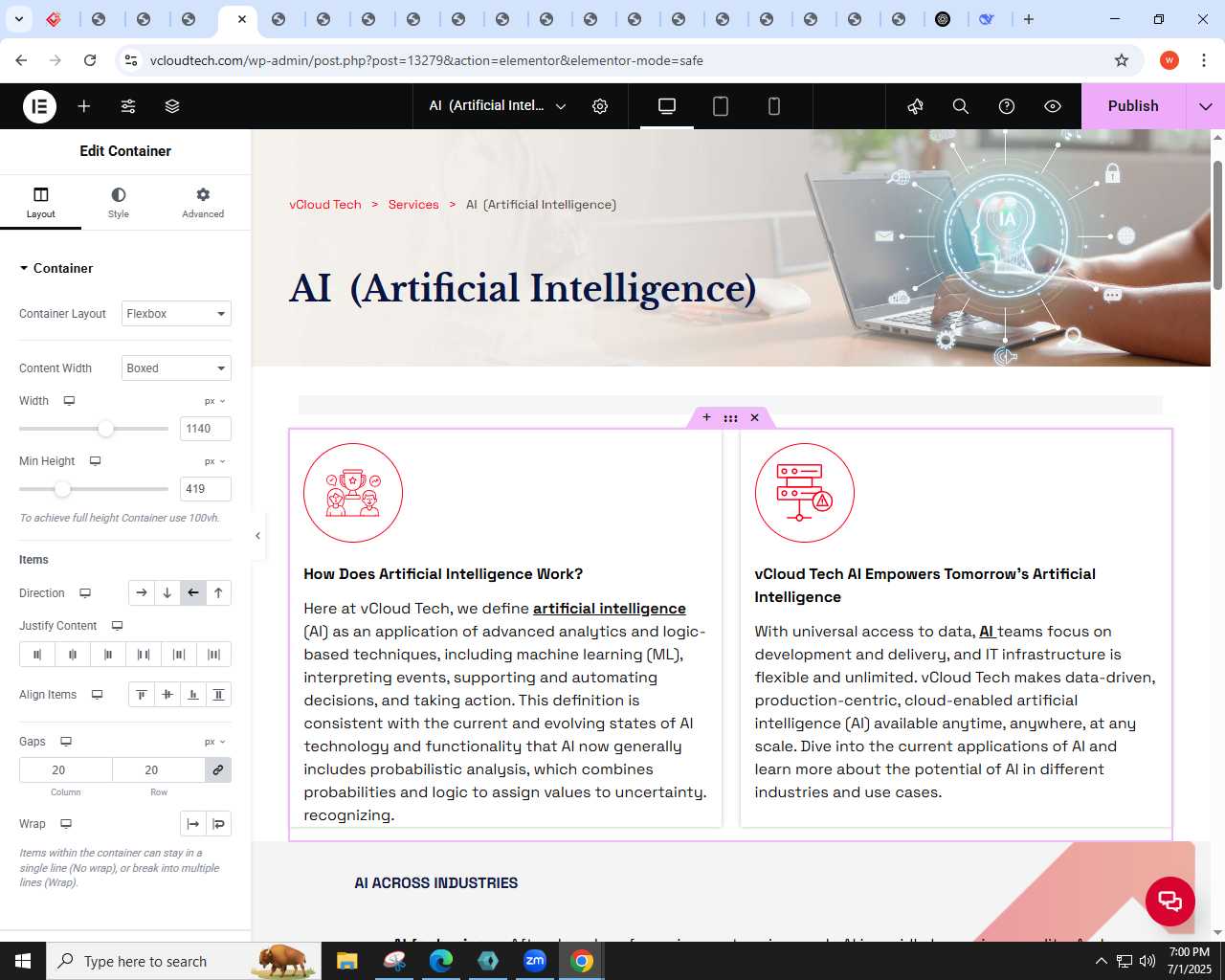Viewport: 1225px width, 980px height.
Task: Click the browser Reload button
Action: point(90,60)
